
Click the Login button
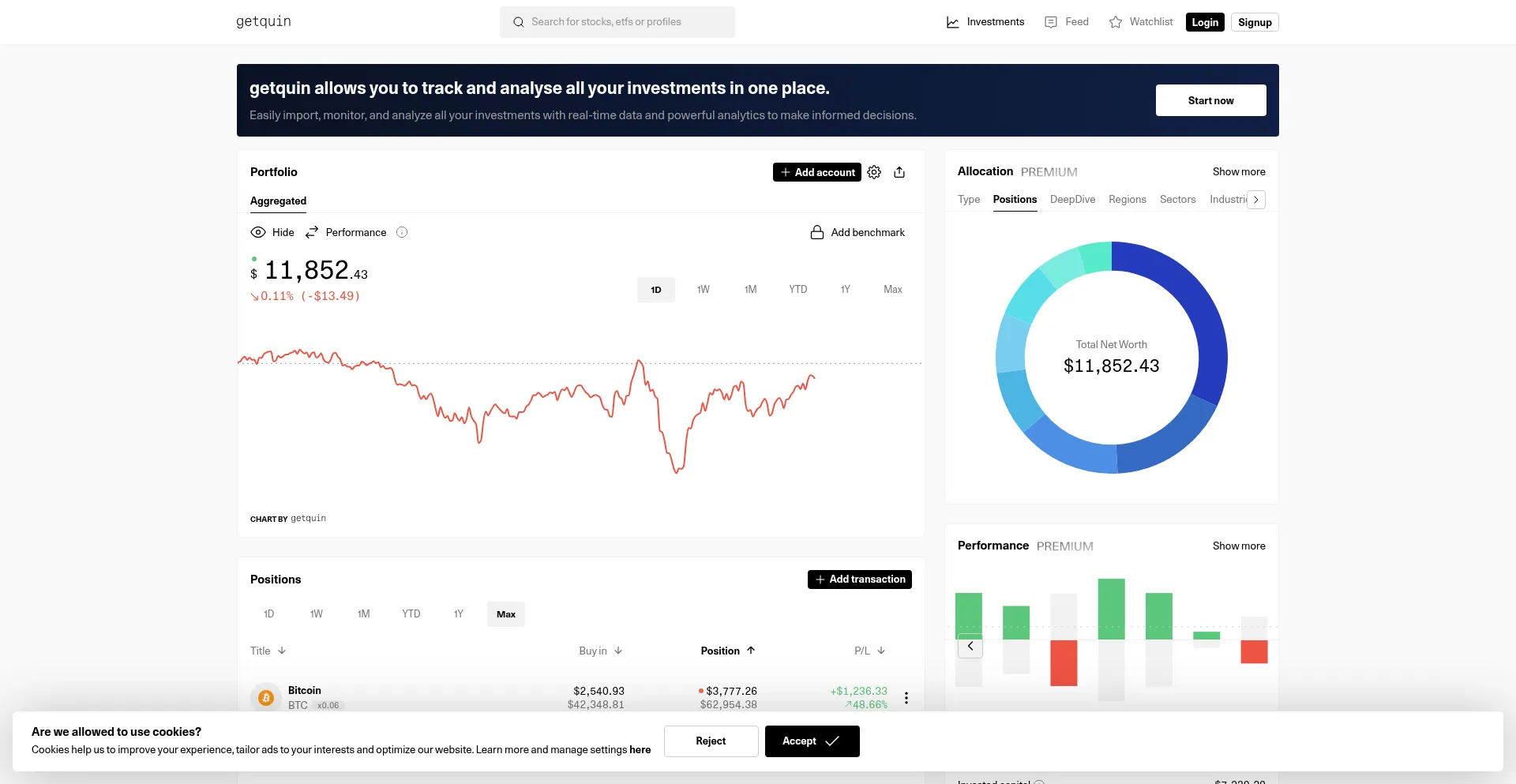1205,22
